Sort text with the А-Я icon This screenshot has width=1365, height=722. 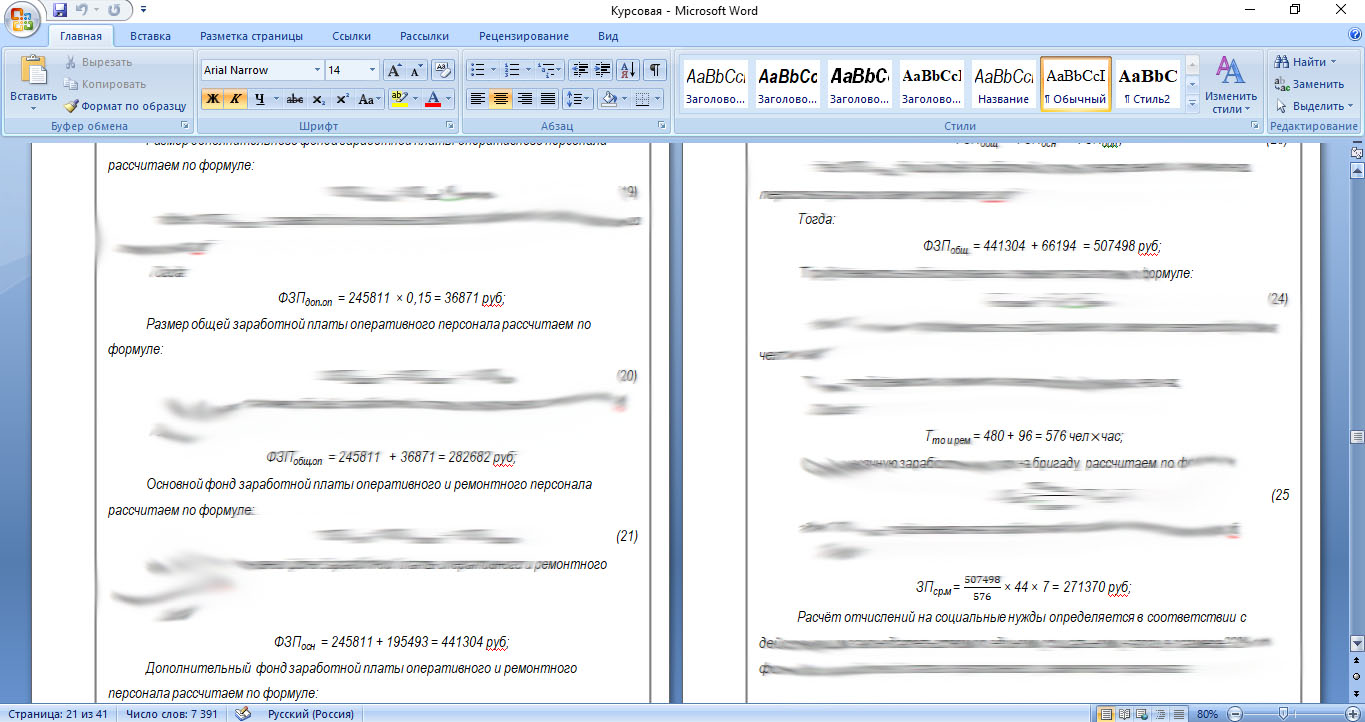tap(628, 70)
